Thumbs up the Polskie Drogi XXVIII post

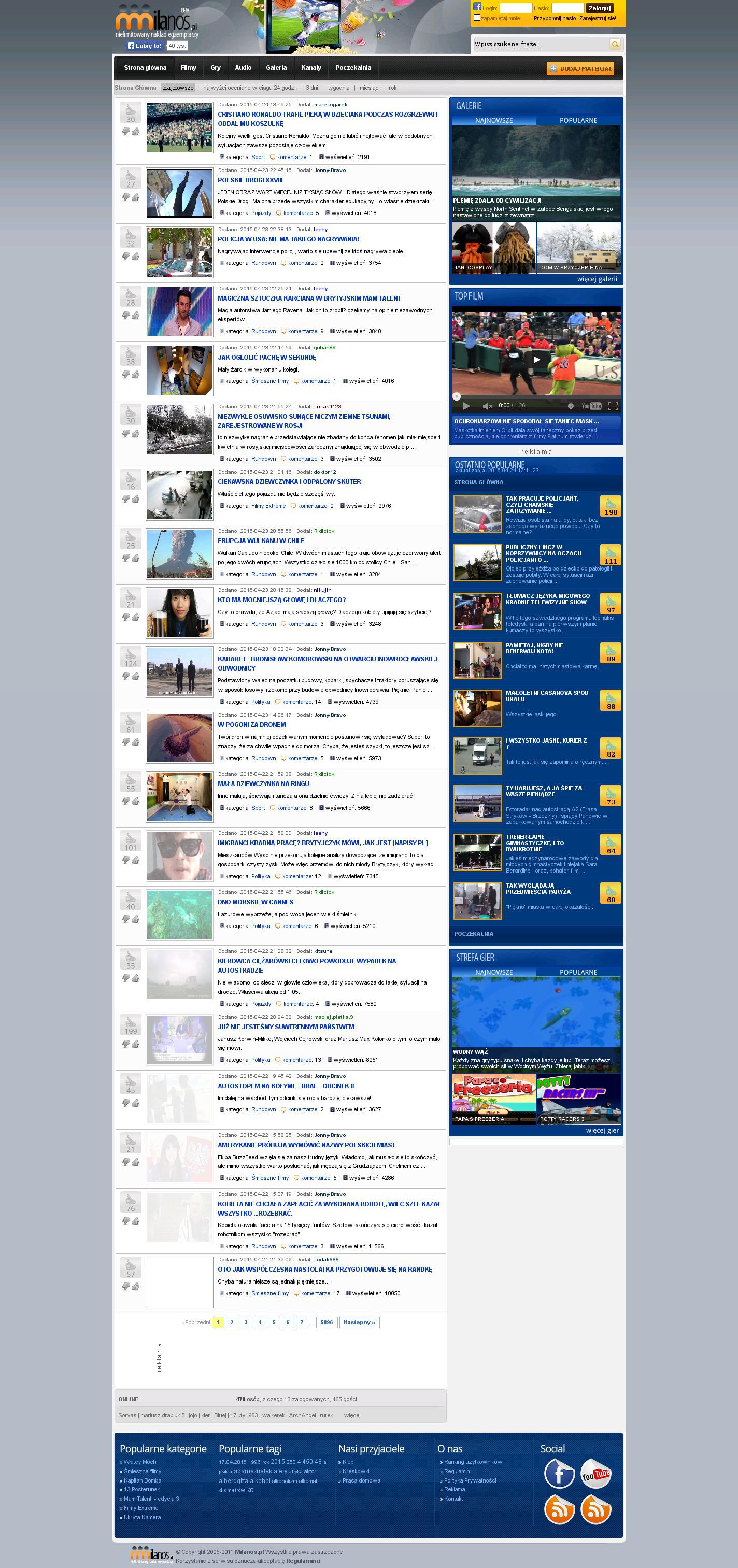[x=135, y=197]
